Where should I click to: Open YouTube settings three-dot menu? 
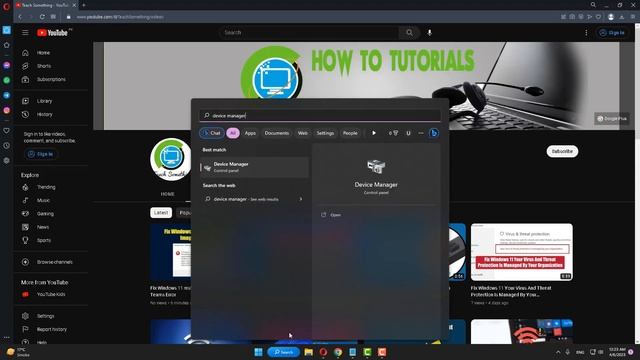[x=586, y=33]
